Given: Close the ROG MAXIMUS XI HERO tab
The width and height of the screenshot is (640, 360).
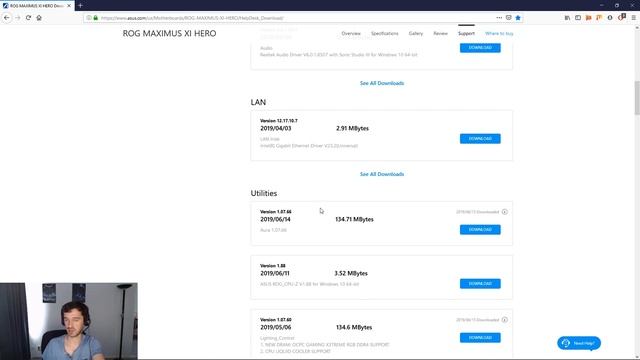Looking at the screenshot, I should click(69, 6).
